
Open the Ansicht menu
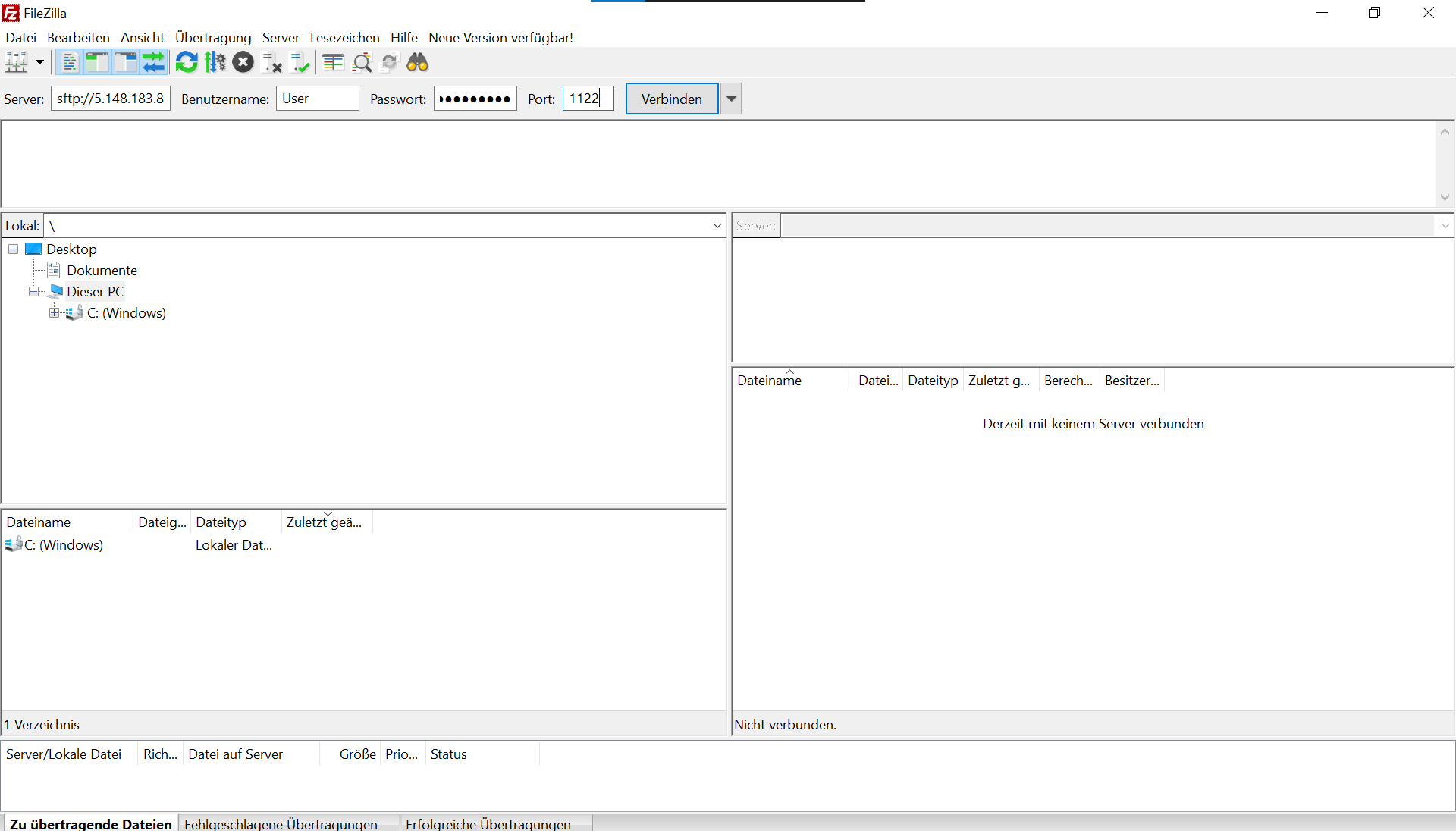[x=143, y=38]
